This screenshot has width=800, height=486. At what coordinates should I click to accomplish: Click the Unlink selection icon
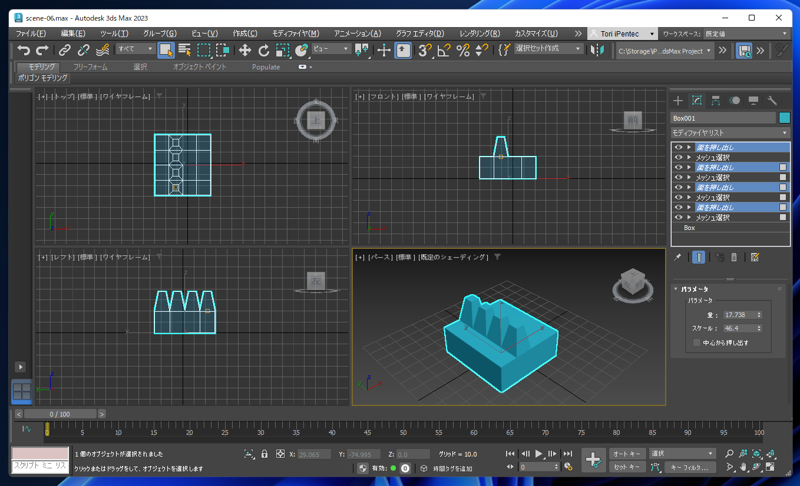(x=83, y=50)
